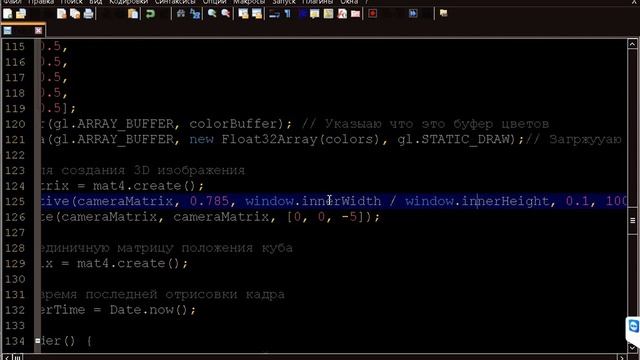Open the Макросы menu
This screenshot has width=640, height=360.
(x=249, y=2)
